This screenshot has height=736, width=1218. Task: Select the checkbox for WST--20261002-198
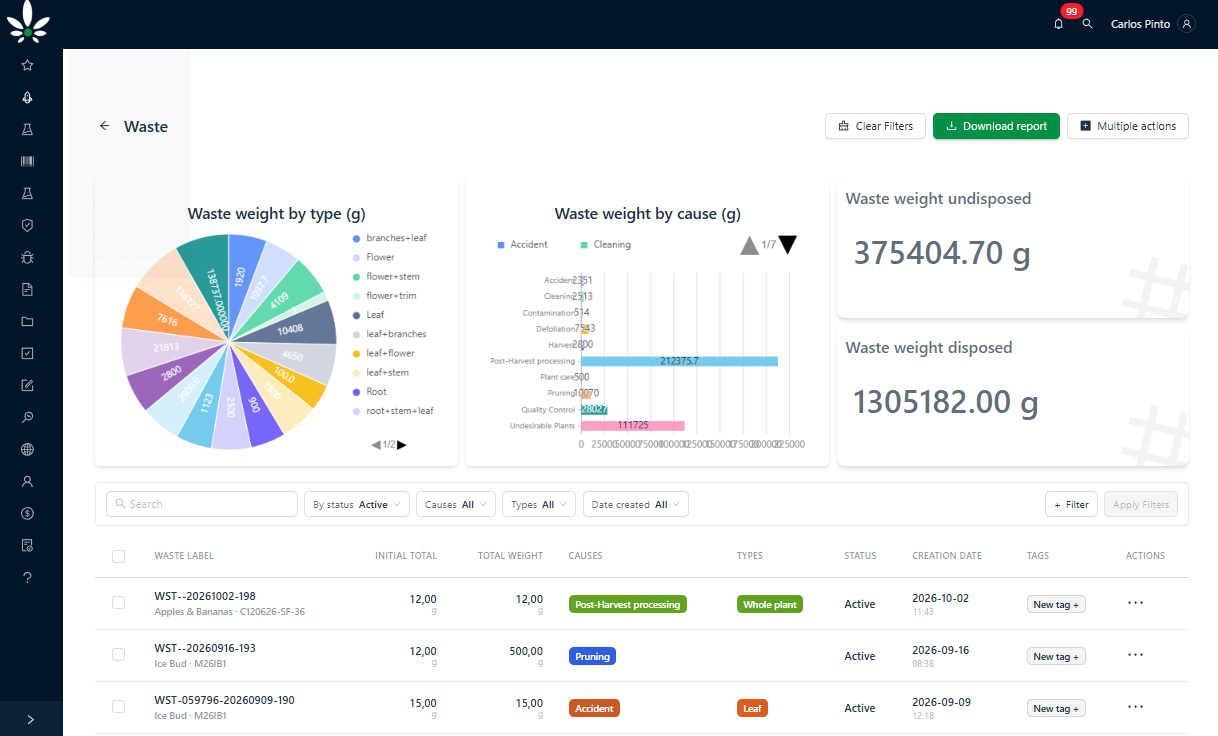(118, 603)
